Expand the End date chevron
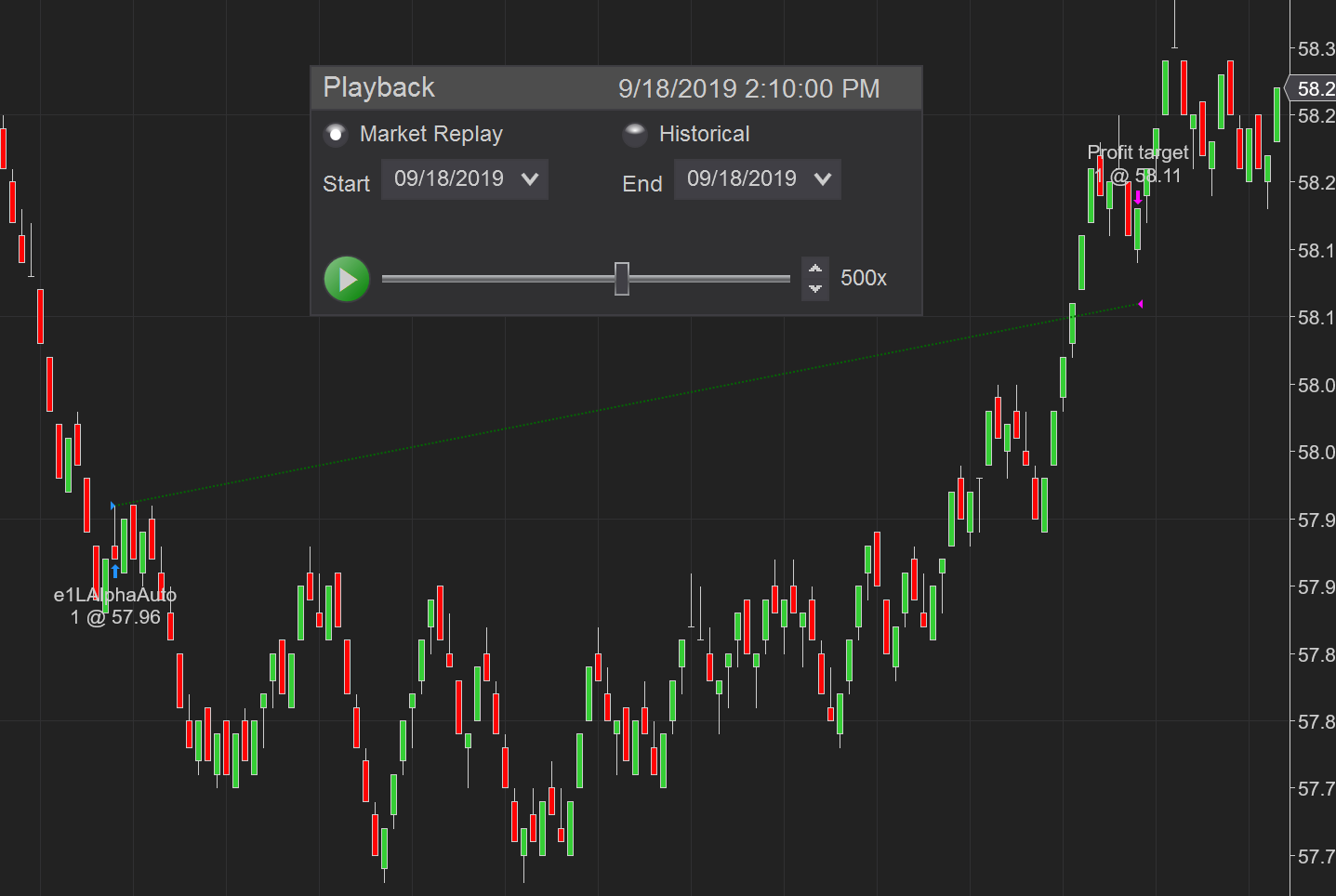 [x=823, y=179]
